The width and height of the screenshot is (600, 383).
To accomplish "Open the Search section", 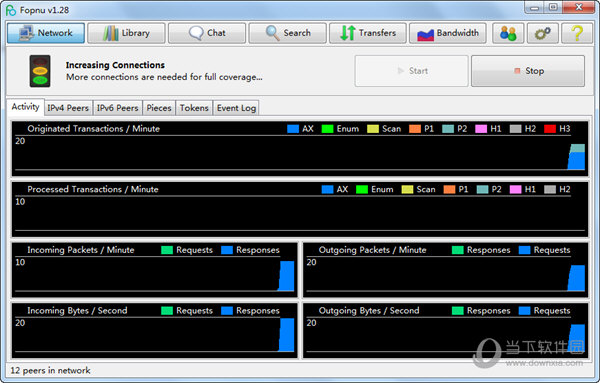I will click(x=288, y=33).
